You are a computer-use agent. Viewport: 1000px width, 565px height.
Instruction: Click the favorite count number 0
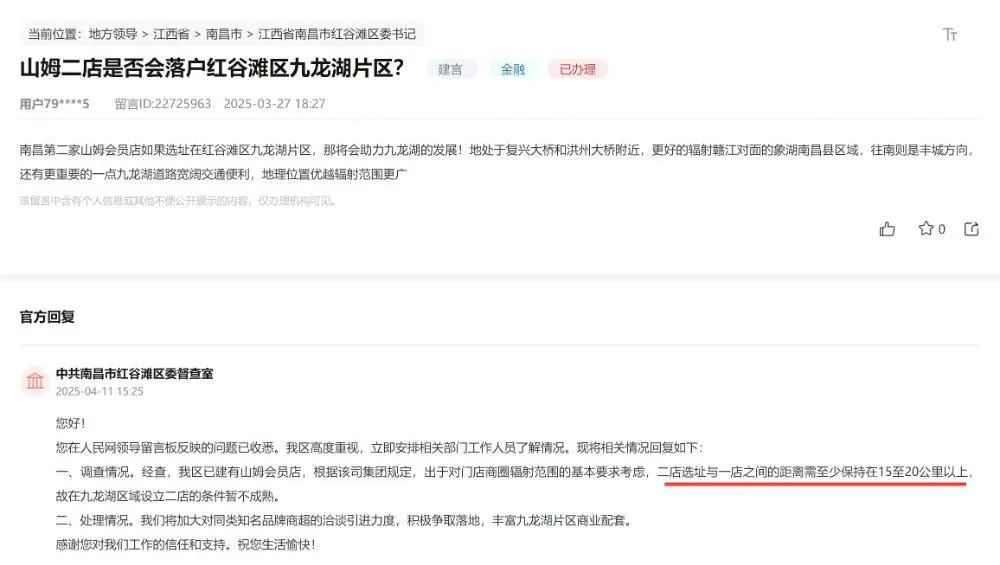click(x=941, y=229)
